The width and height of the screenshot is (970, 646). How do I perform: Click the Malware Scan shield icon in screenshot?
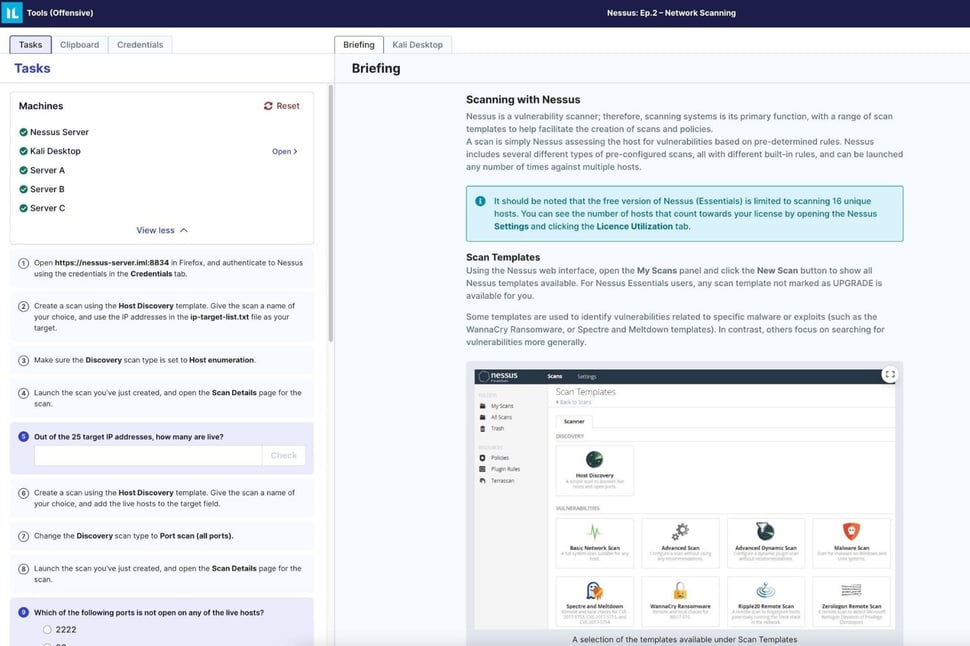tap(851, 531)
